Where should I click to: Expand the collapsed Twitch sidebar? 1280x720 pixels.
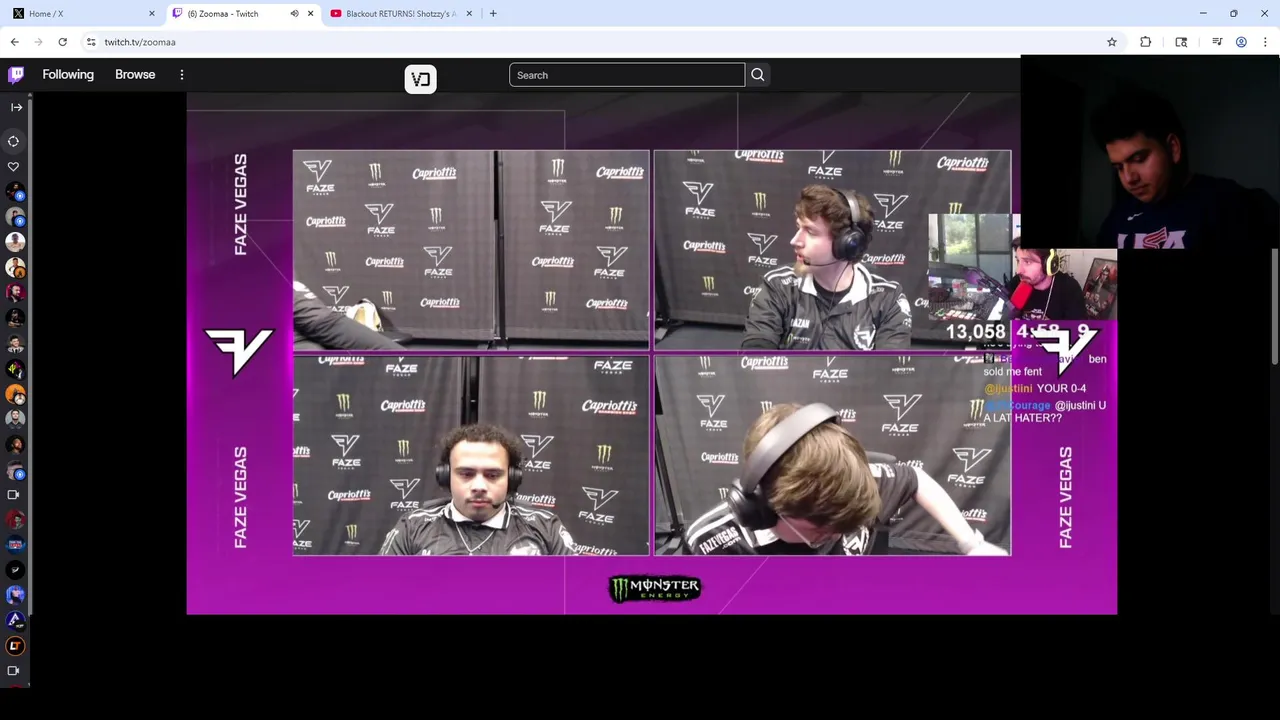click(x=16, y=107)
